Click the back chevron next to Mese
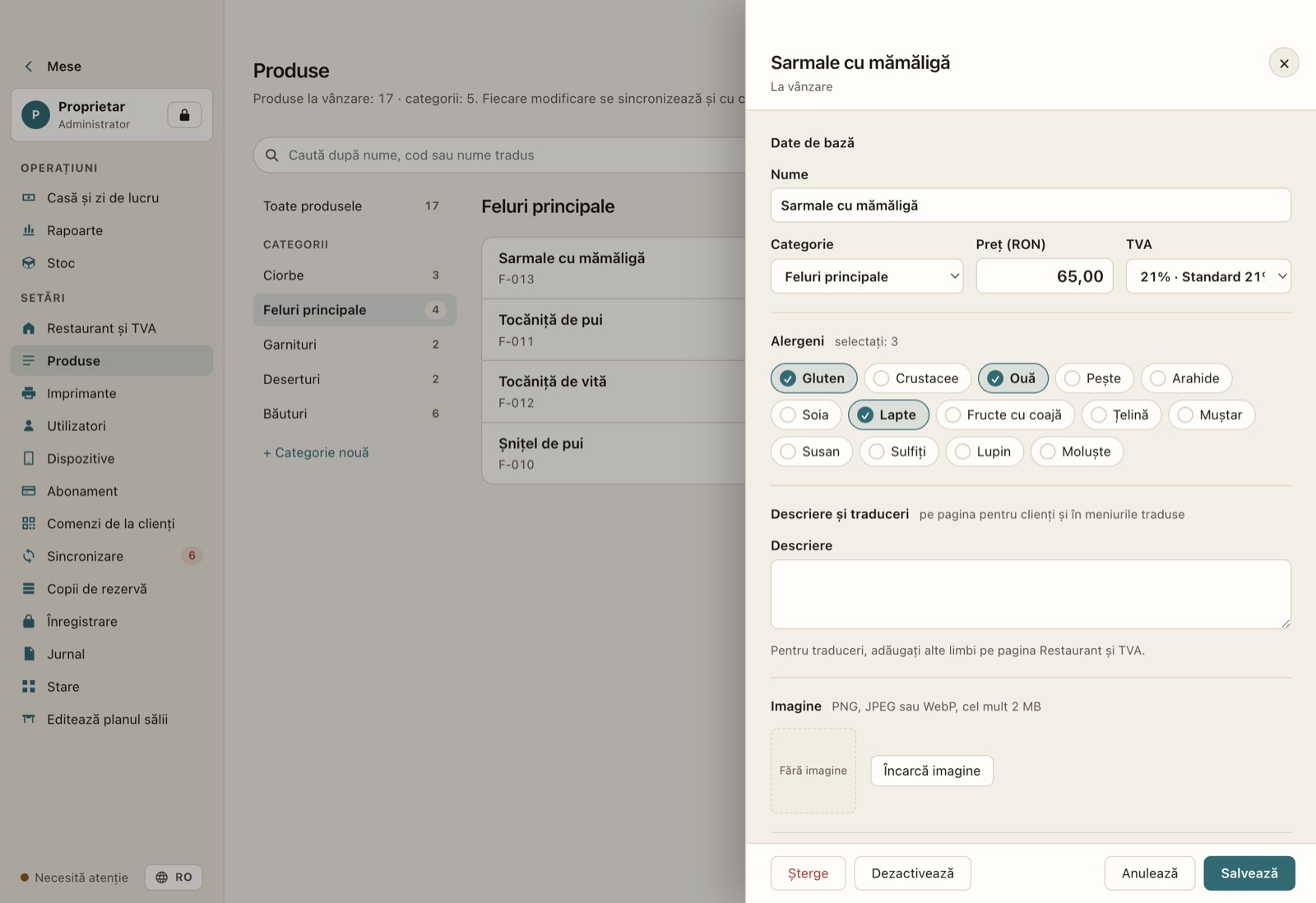The width and height of the screenshot is (1316, 903). click(x=29, y=67)
